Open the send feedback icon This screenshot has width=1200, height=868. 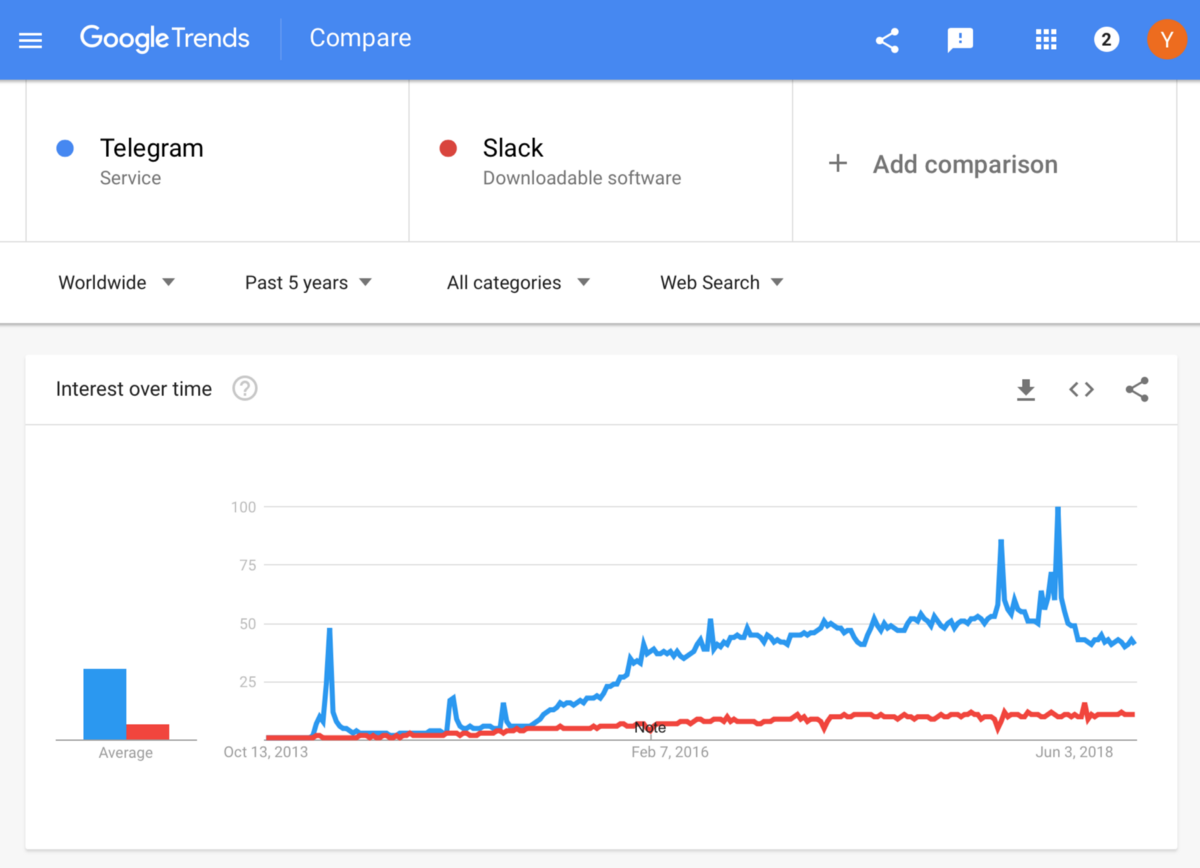point(960,40)
